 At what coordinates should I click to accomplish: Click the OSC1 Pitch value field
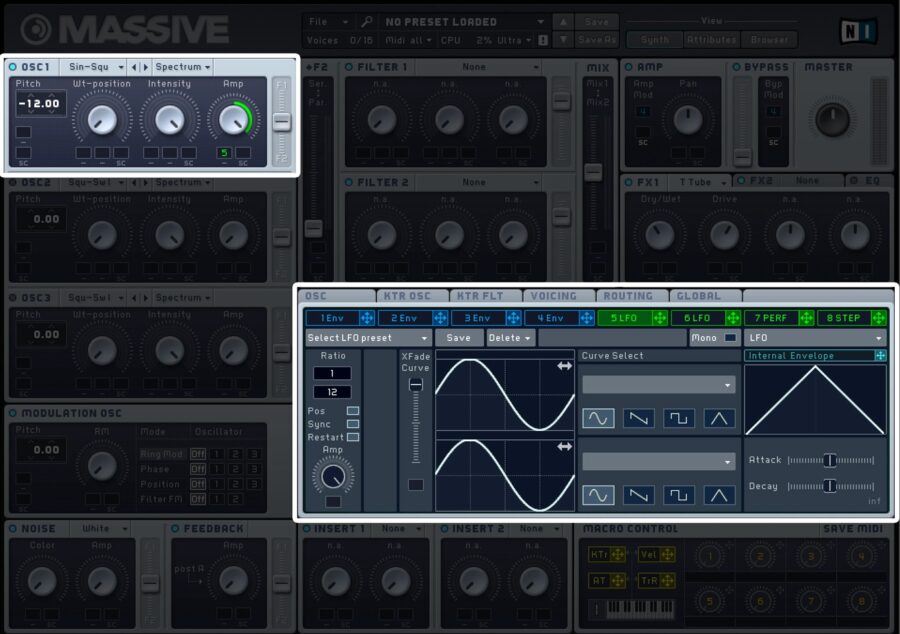click(x=40, y=103)
